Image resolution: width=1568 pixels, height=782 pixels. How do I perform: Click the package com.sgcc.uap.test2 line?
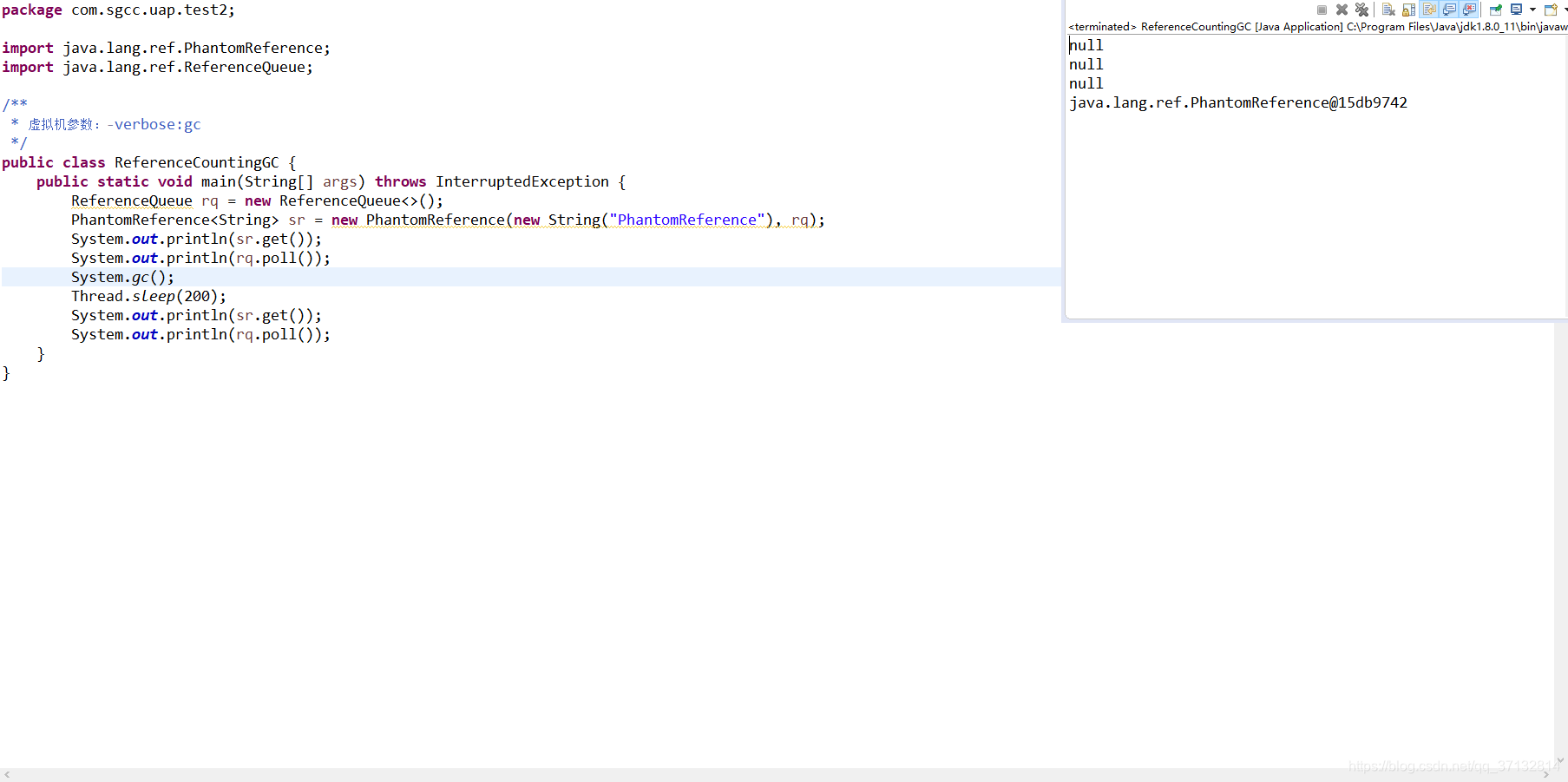point(118,10)
